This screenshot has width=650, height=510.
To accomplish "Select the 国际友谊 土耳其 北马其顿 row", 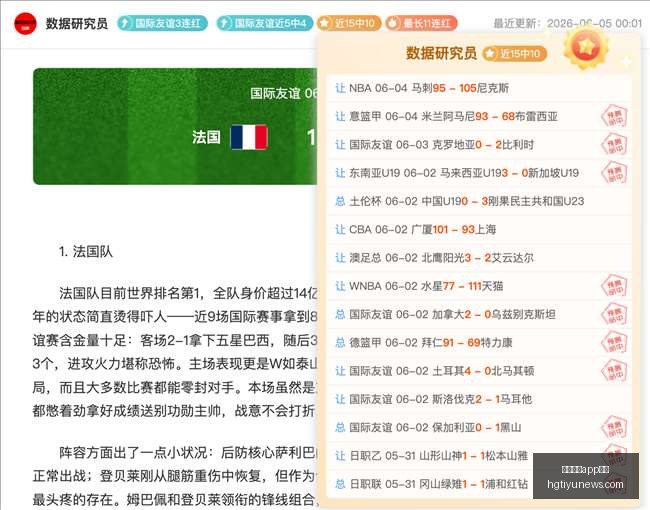I will 479,371.
